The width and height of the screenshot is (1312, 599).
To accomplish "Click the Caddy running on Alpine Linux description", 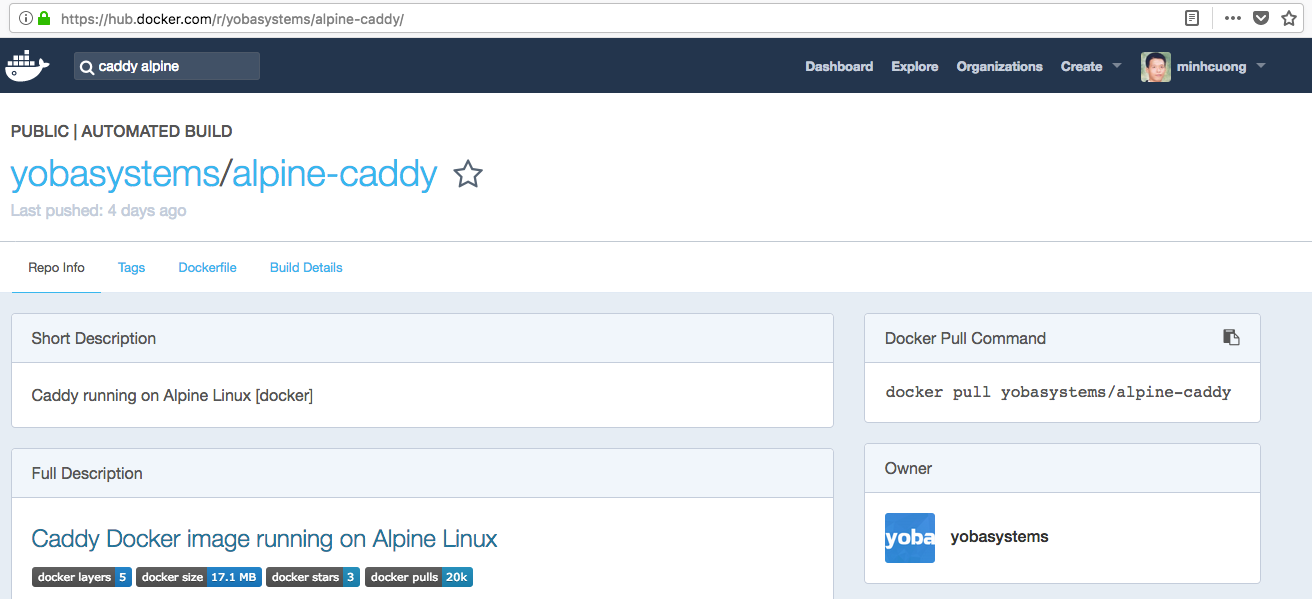I will [172, 396].
